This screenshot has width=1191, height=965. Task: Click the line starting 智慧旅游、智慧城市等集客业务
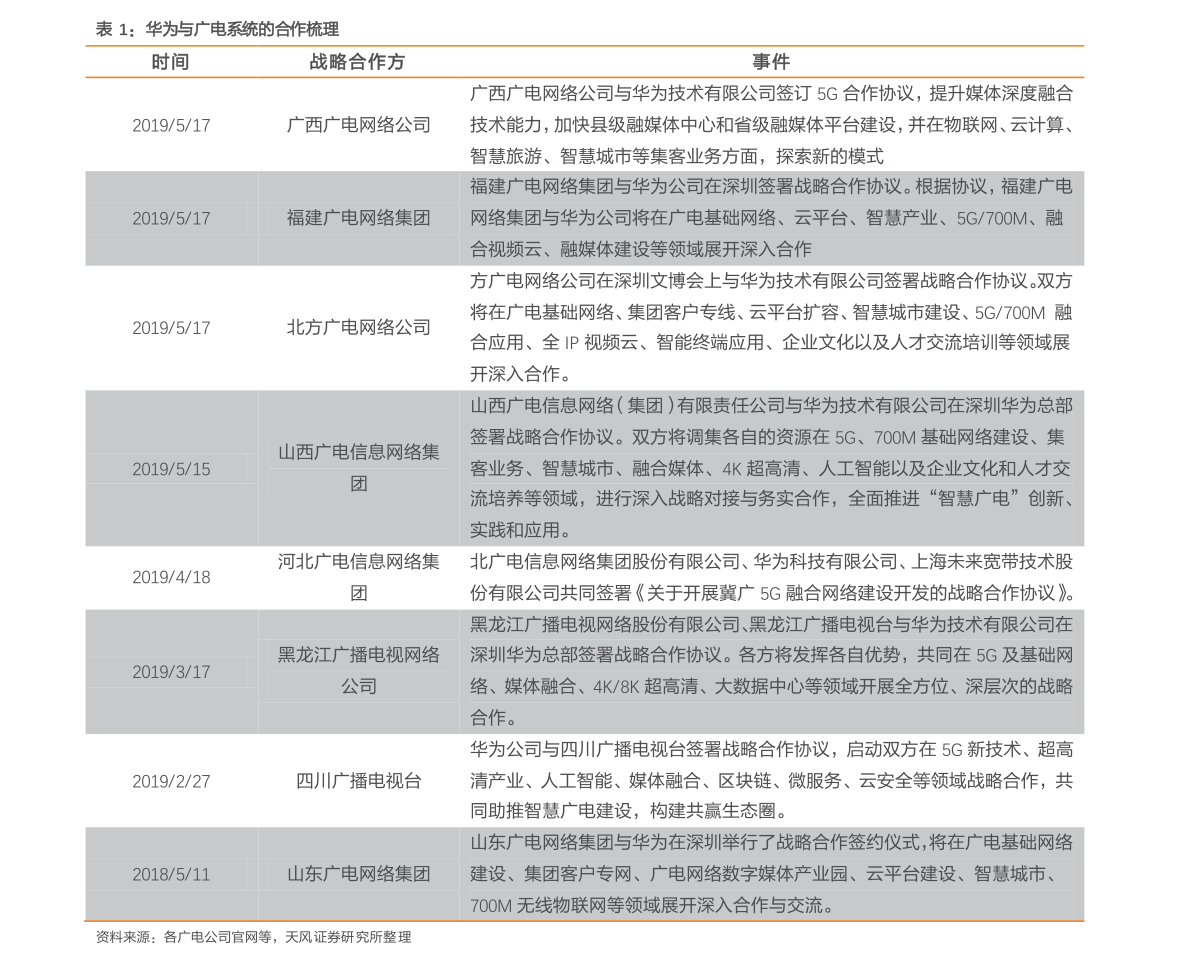(677, 157)
